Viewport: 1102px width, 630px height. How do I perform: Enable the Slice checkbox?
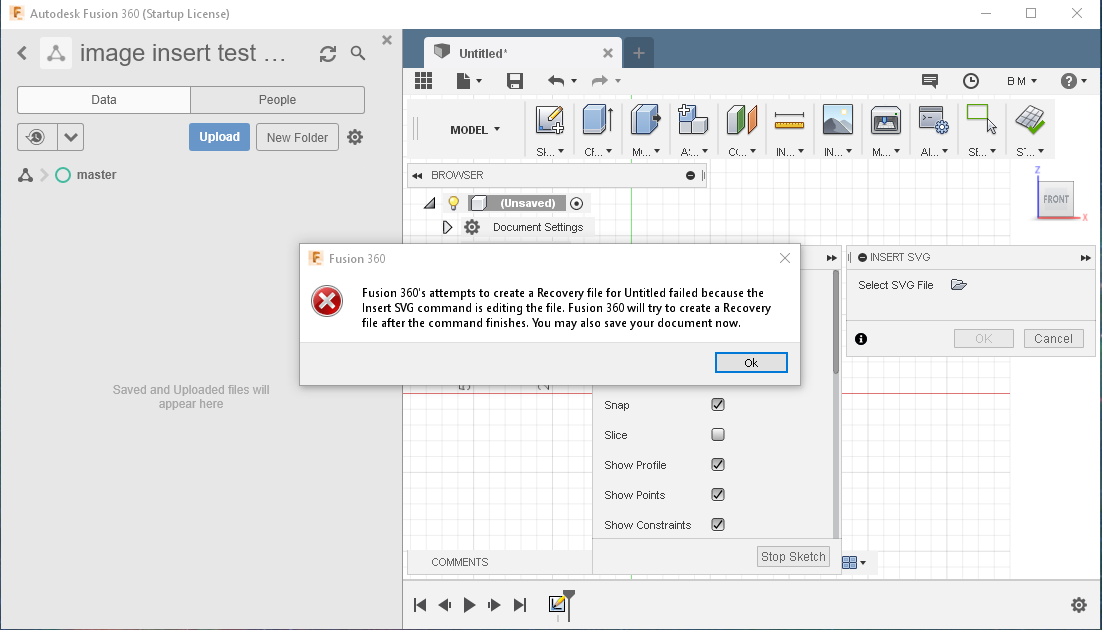tap(718, 435)
